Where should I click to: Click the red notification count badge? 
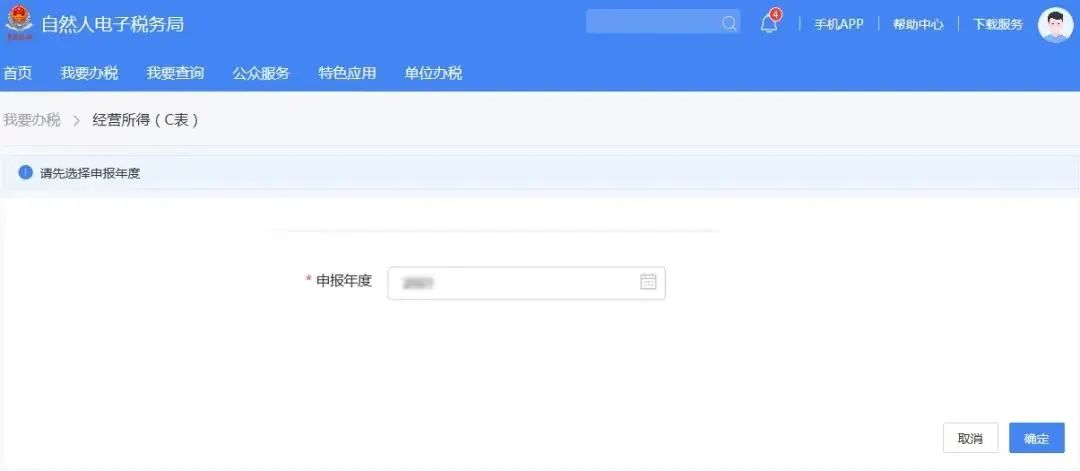point(776,14)
